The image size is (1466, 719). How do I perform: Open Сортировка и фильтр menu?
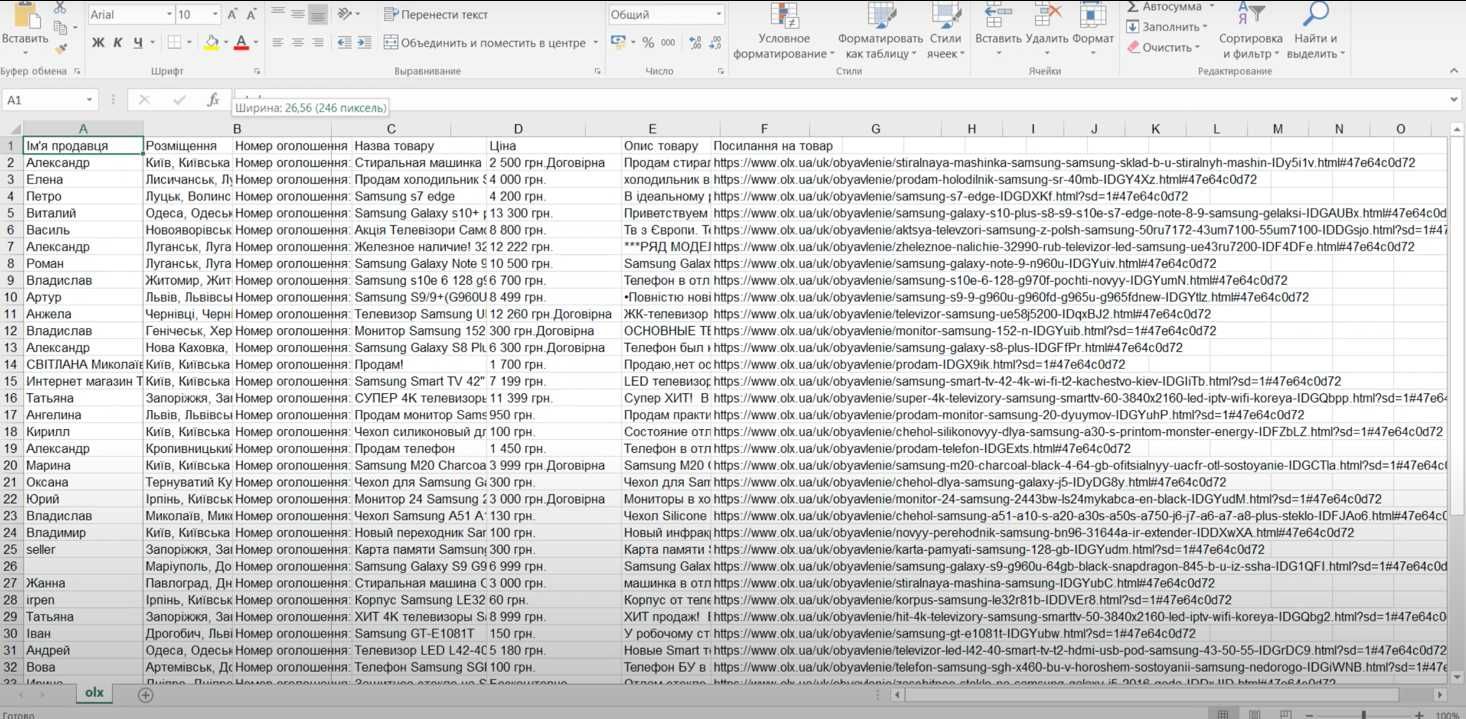click(x=1250, y=32)
